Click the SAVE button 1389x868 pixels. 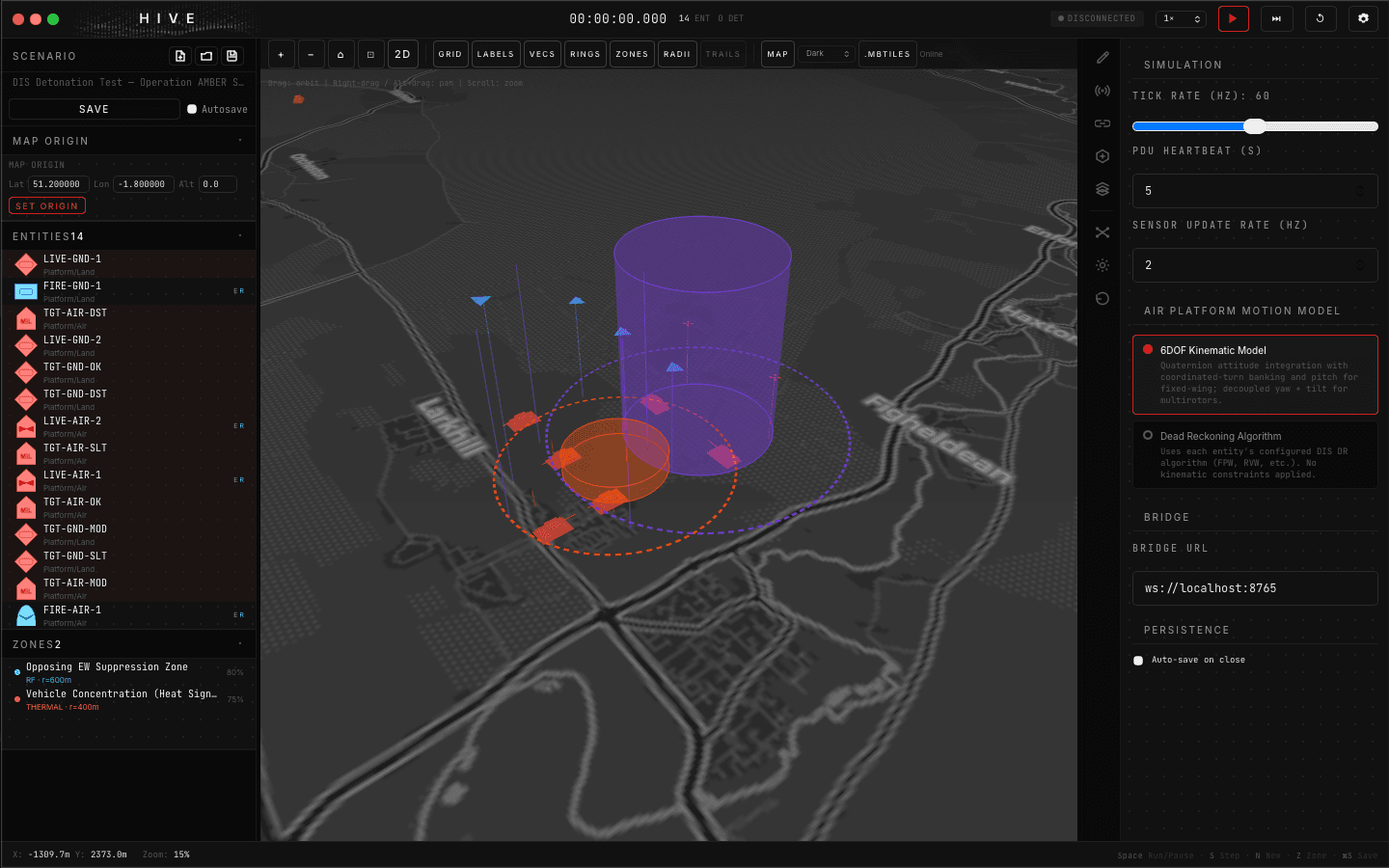(95, 109)
